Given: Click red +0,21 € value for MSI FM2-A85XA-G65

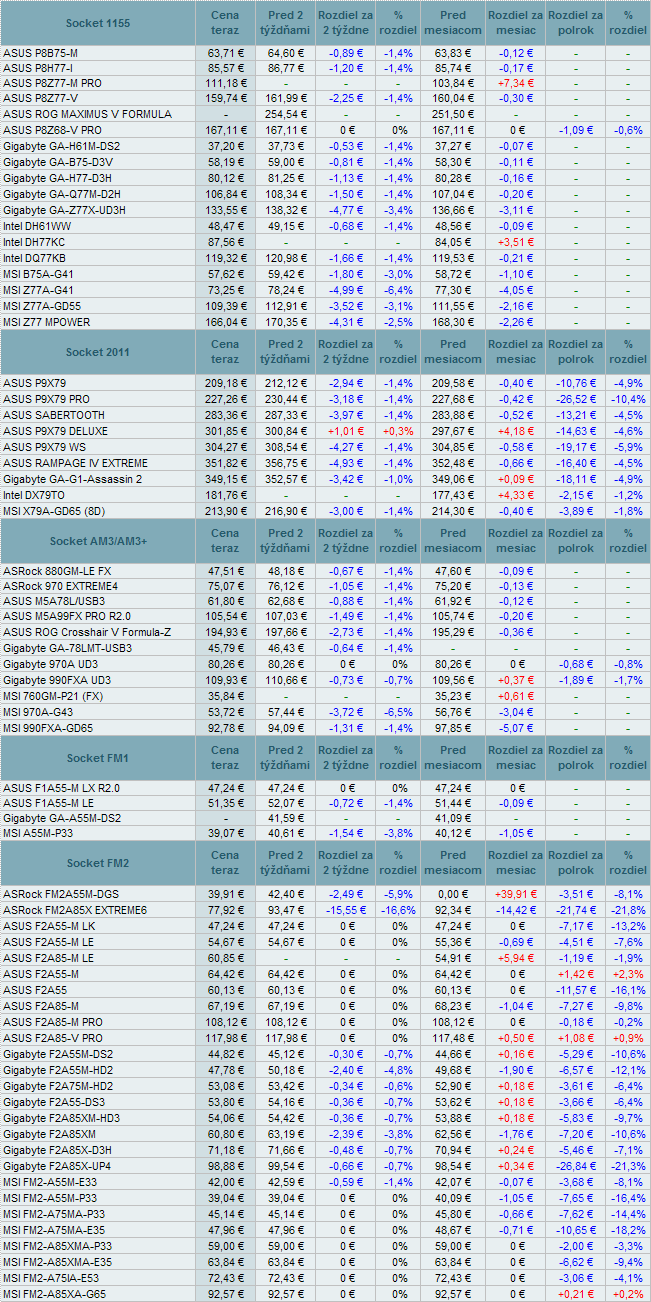Looking at the screenshot, I should [x=575, y=1294].
